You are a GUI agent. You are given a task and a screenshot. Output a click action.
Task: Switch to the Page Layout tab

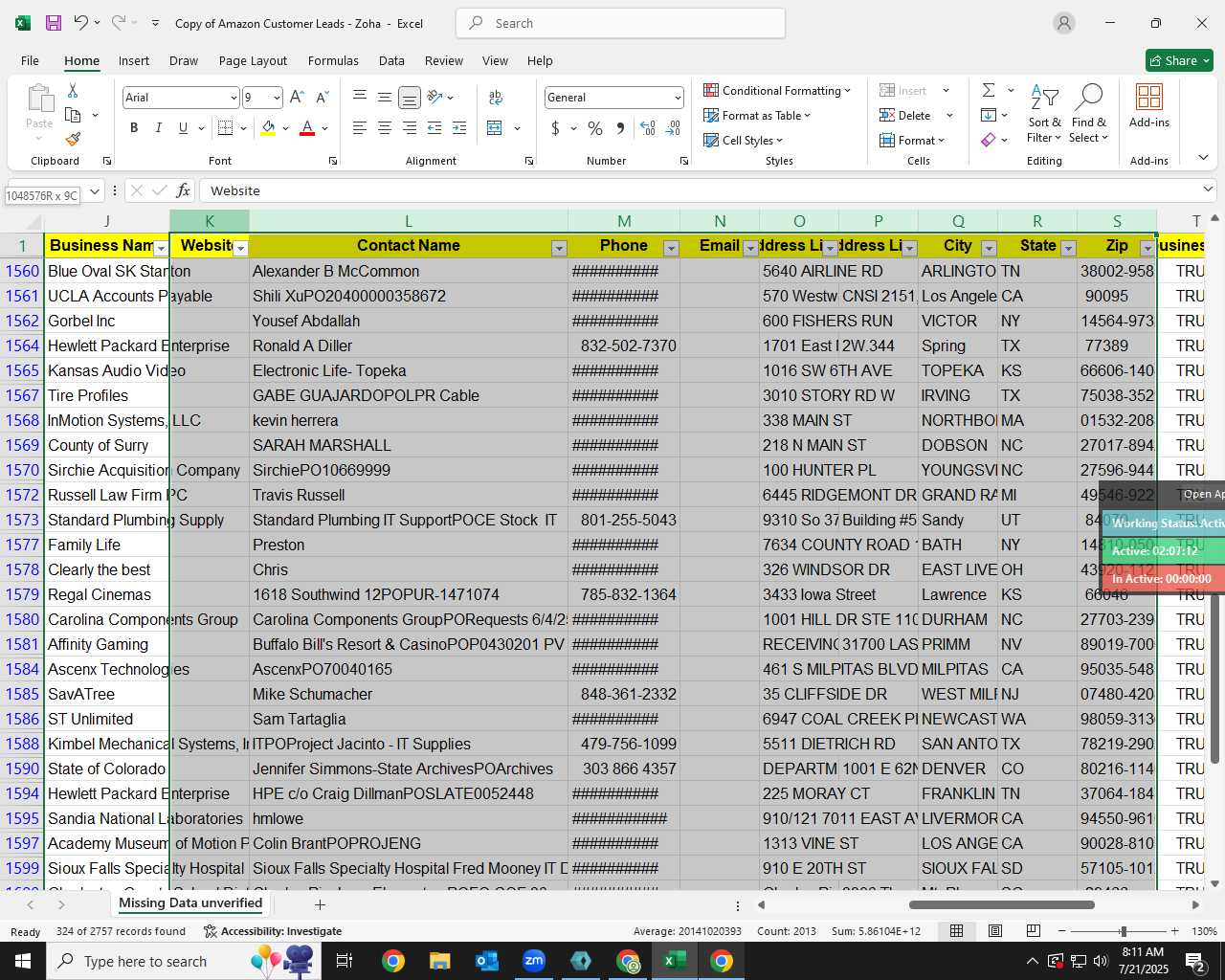pyautogui.click(x=253, y=60)
